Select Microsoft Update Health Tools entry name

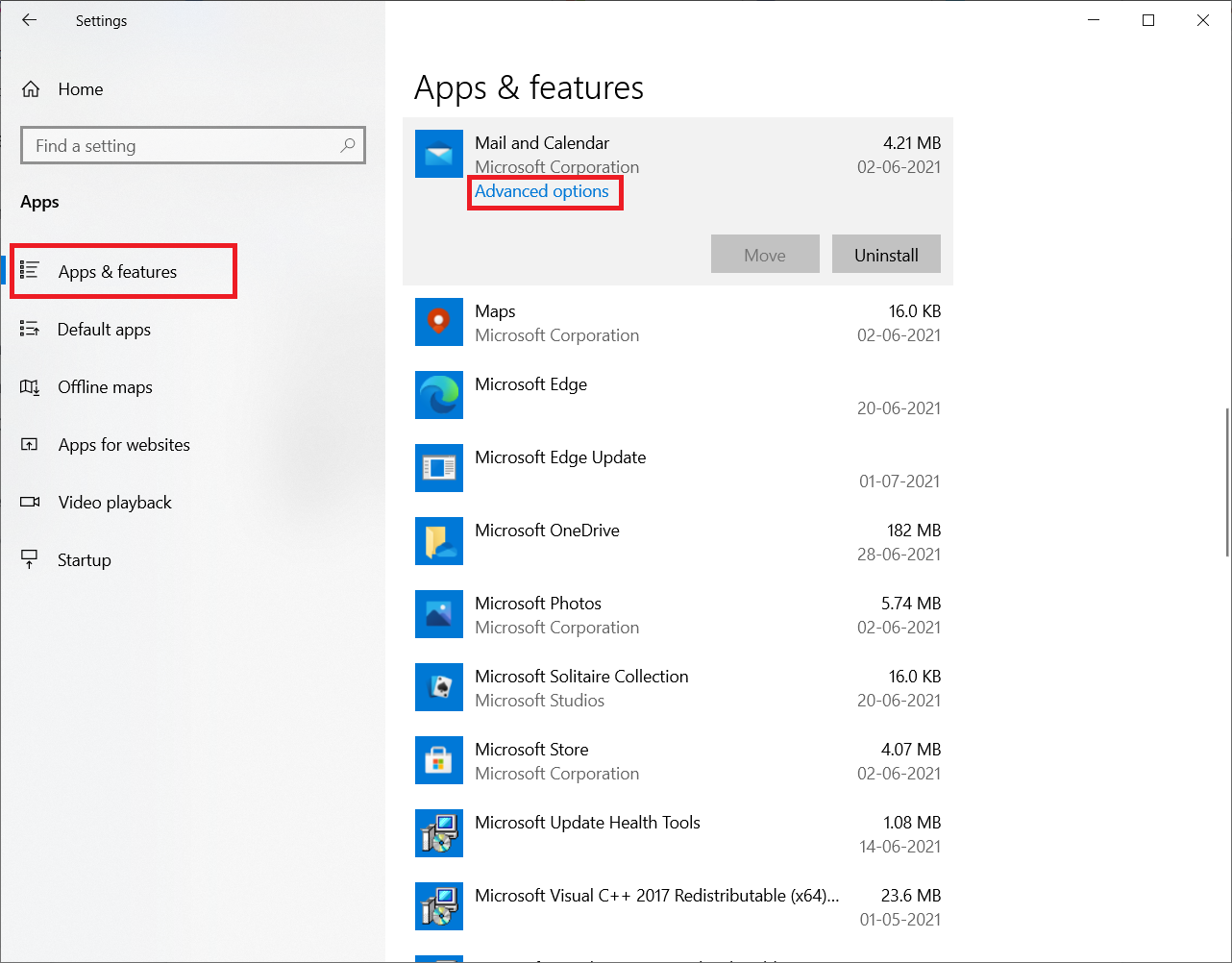(x=587, y=823)
